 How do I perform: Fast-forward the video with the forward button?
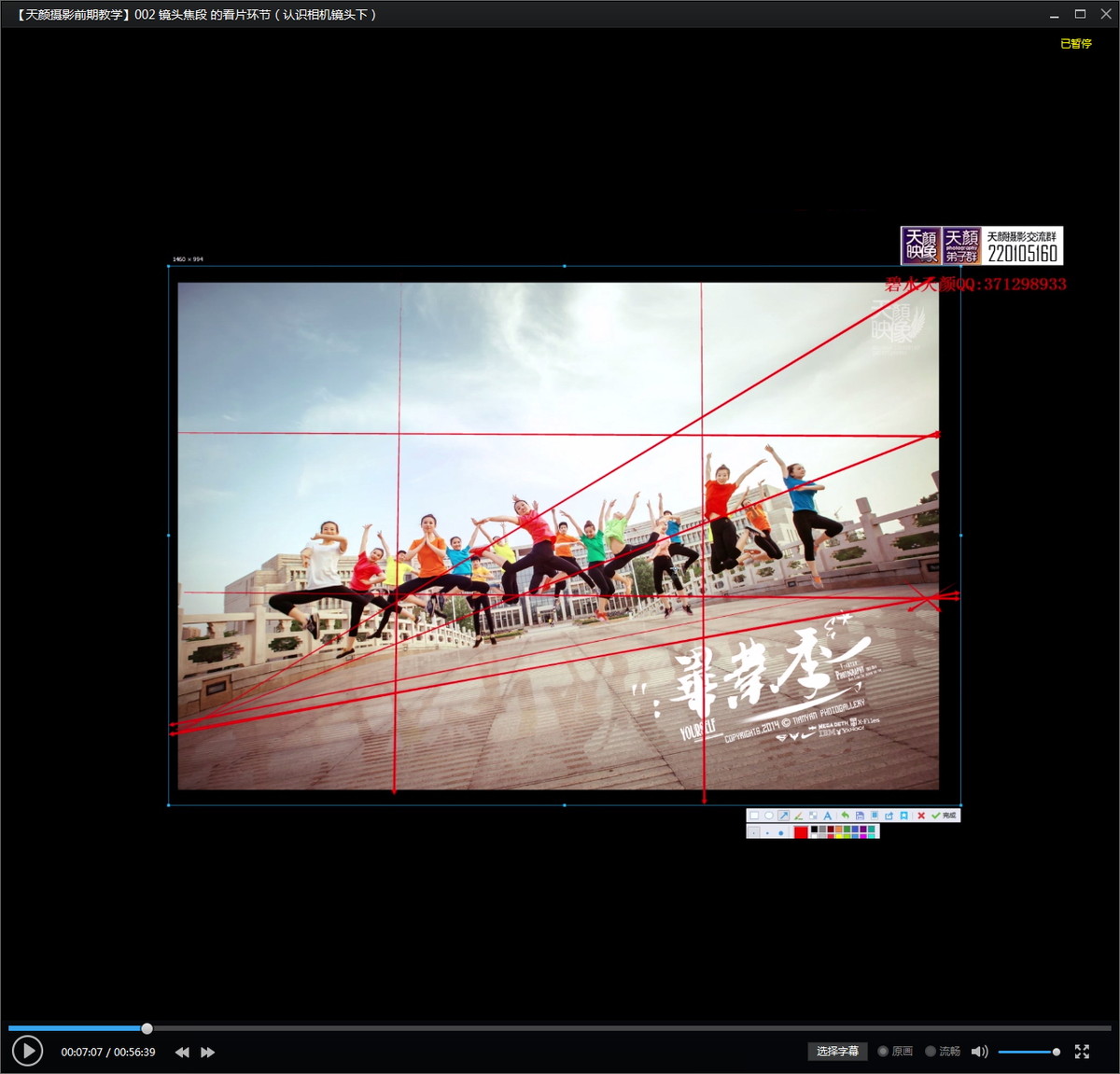208,1052
